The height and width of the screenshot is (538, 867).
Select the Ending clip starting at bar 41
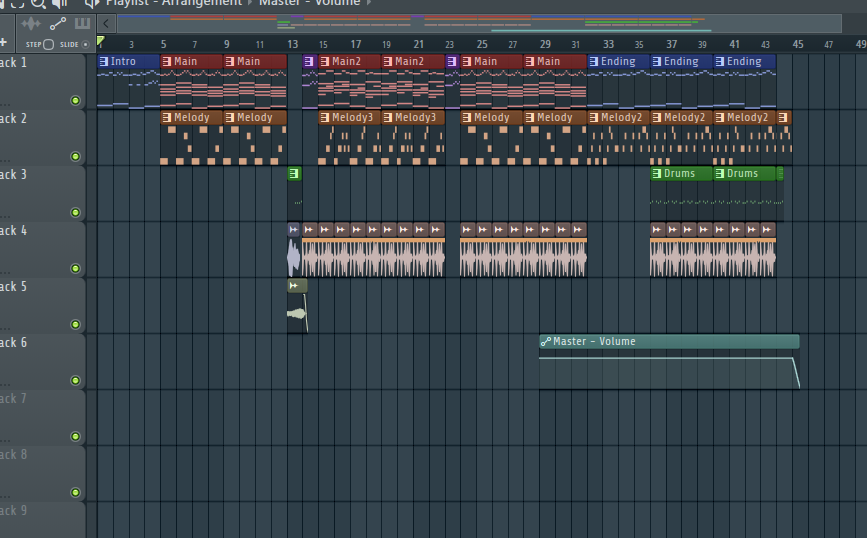click(745, 61)
